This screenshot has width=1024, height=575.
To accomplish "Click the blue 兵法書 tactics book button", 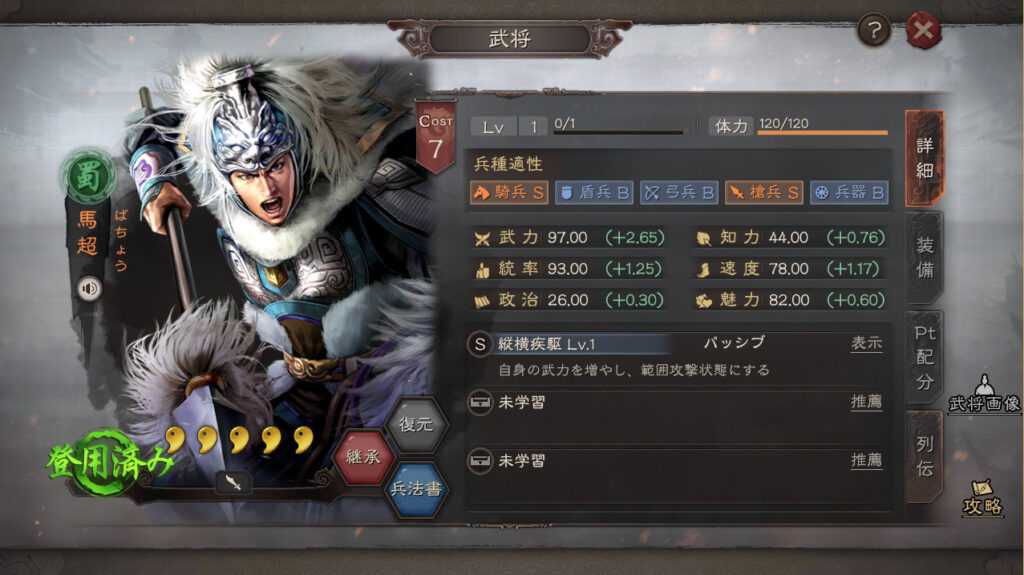I will tap(416, 489).
